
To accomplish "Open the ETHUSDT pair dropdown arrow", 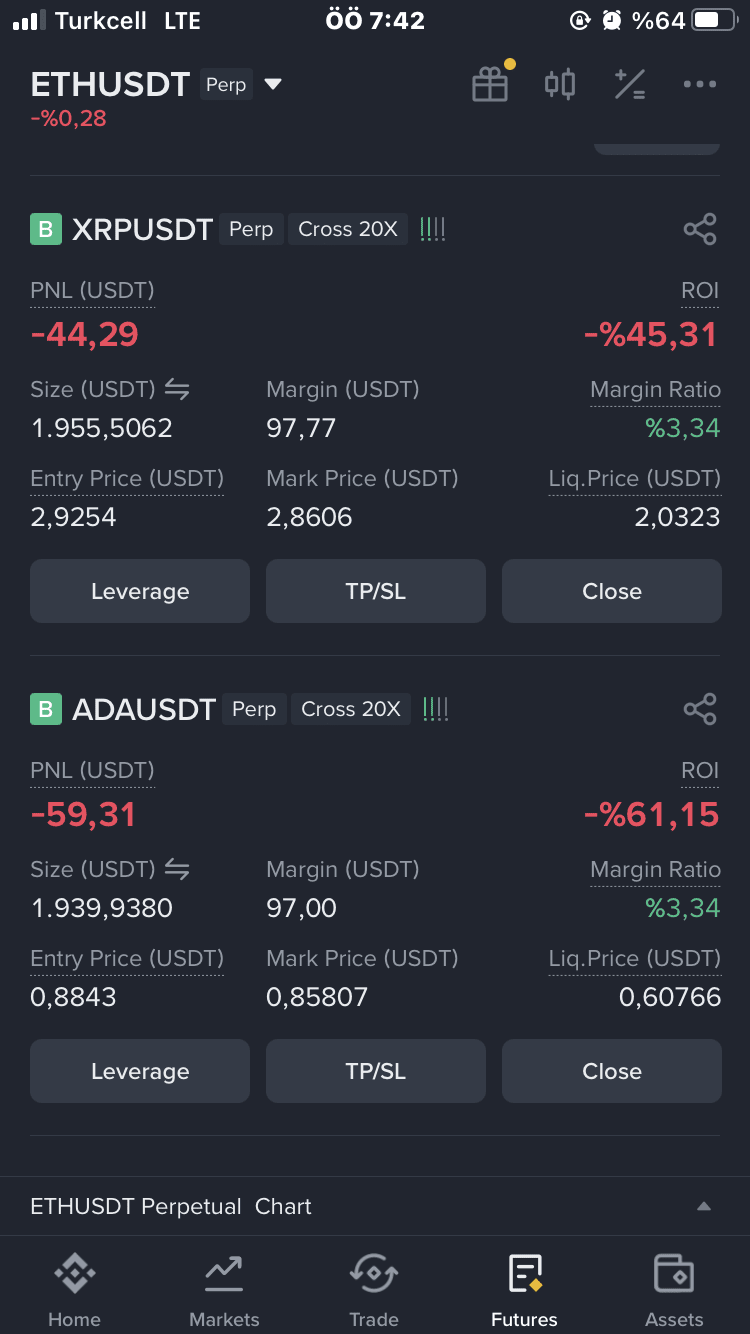I will tap(273, 85).
